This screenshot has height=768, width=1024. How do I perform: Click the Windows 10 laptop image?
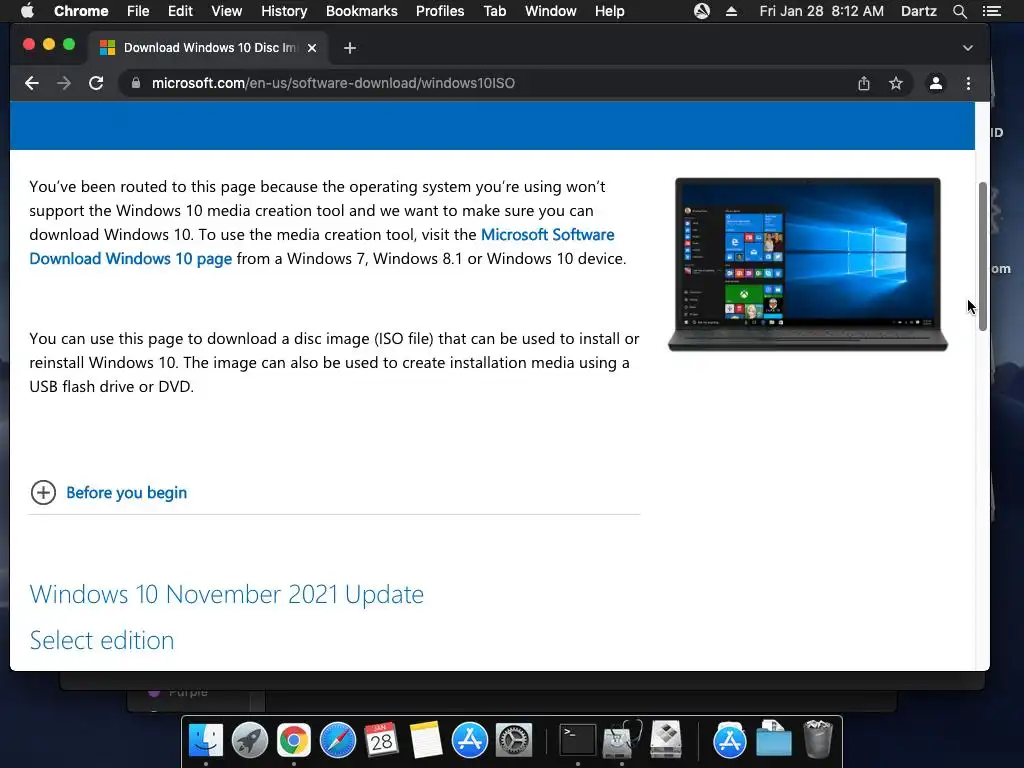(x=808, y=264)
